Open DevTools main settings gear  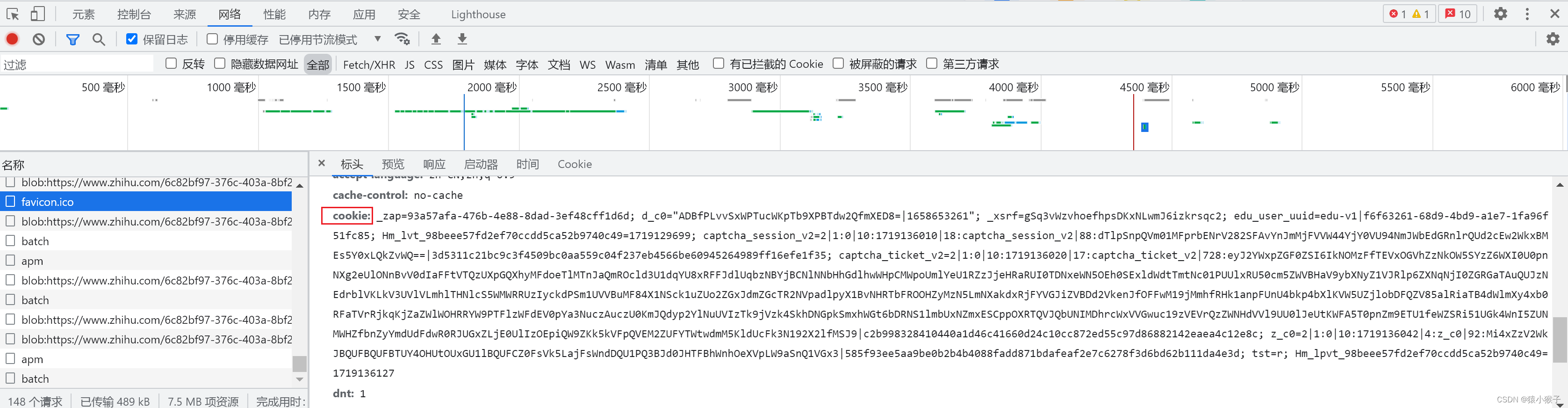click(x=1500, y=14)
